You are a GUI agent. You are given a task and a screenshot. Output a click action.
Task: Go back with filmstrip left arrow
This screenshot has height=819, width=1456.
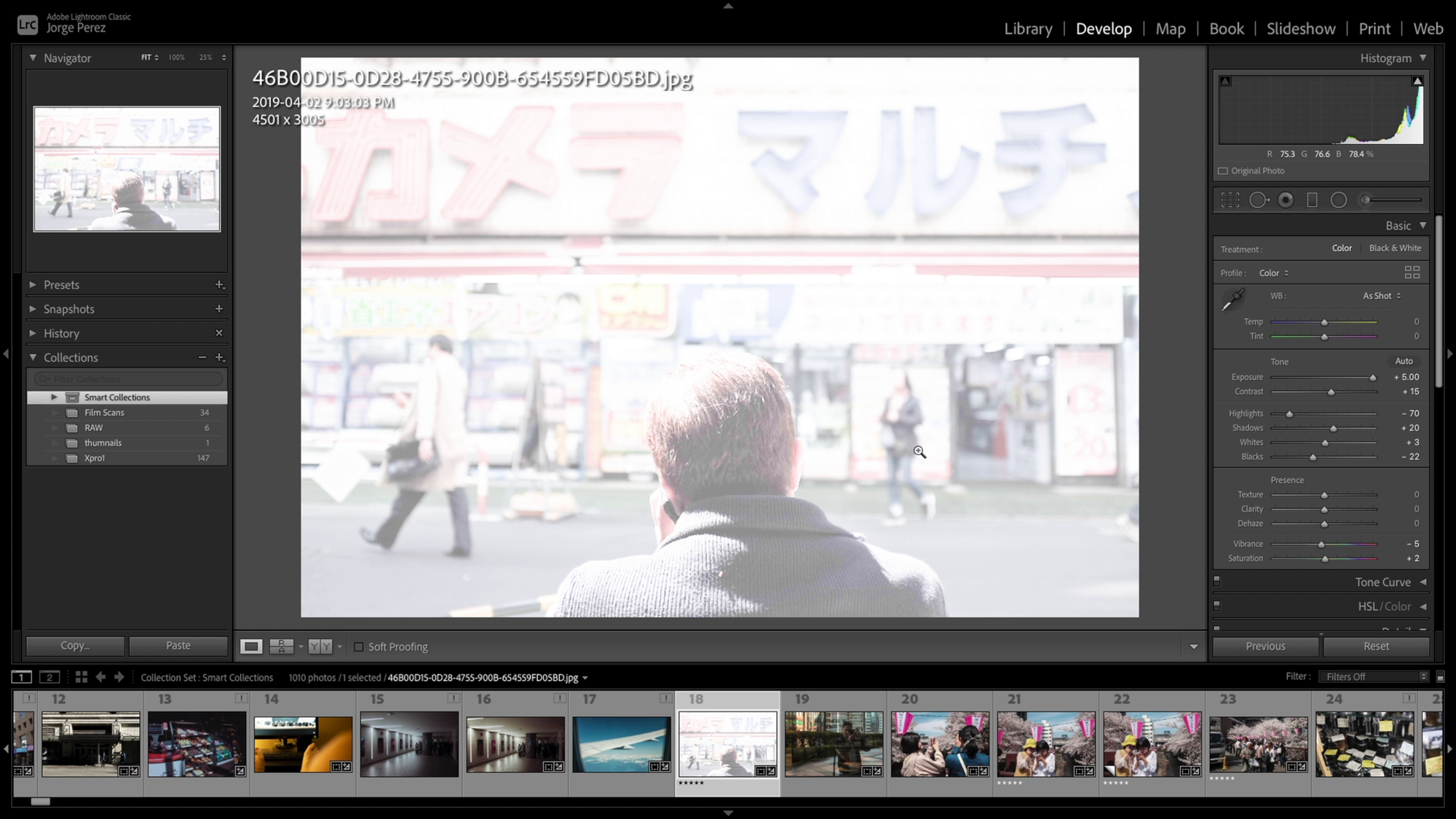tap(100, 677)
